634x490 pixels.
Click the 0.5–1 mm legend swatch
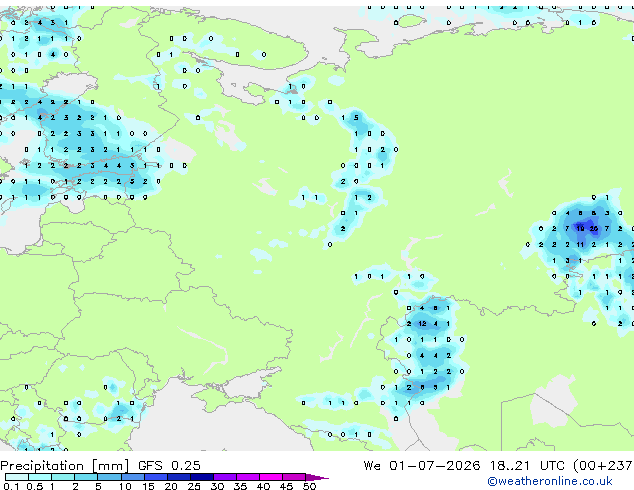point(40,477)
